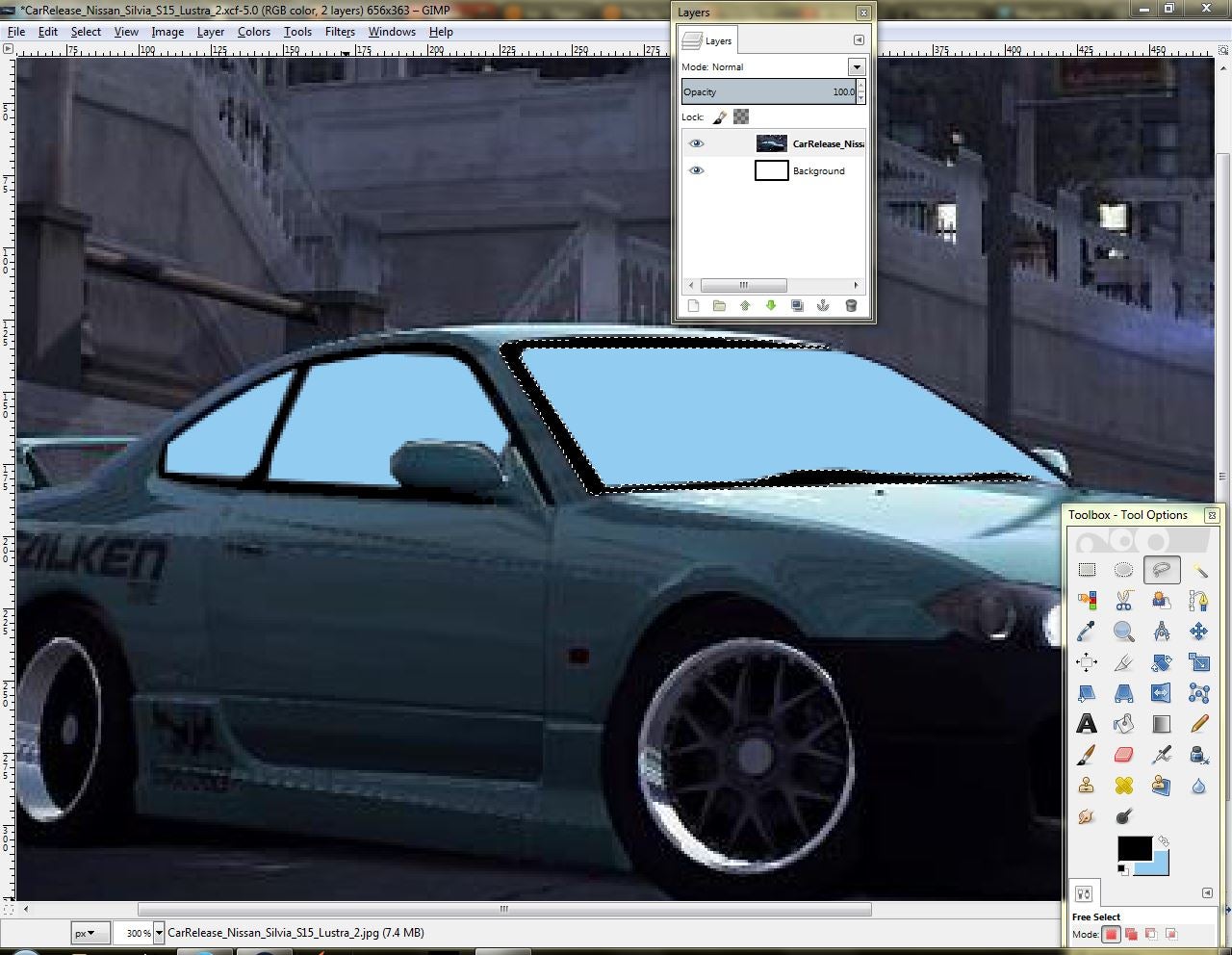1232x955 pixels.
Task: Open the layer Mode dropdown
Action: point(856,66)
